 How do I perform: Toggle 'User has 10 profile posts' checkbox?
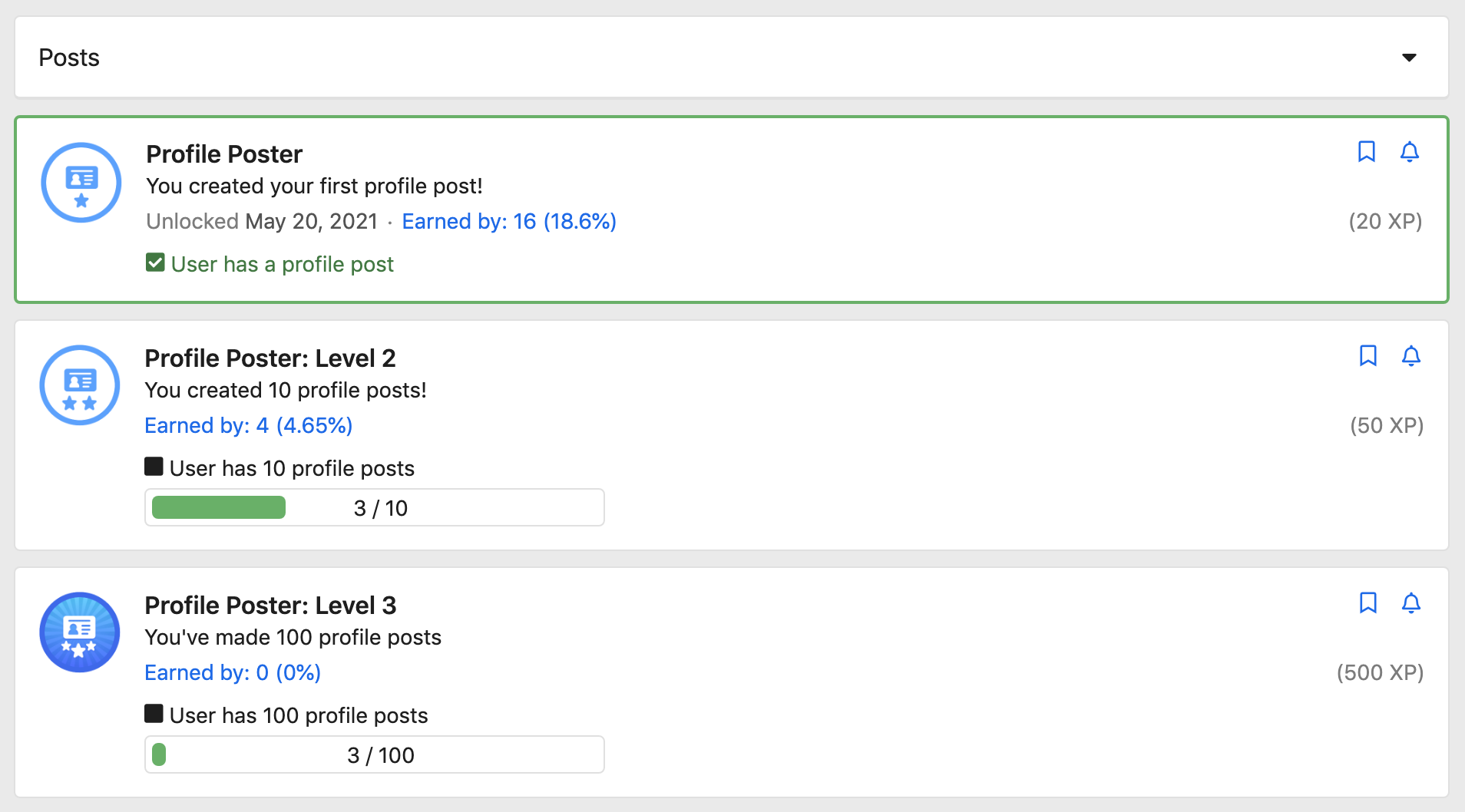pos(154,467)
